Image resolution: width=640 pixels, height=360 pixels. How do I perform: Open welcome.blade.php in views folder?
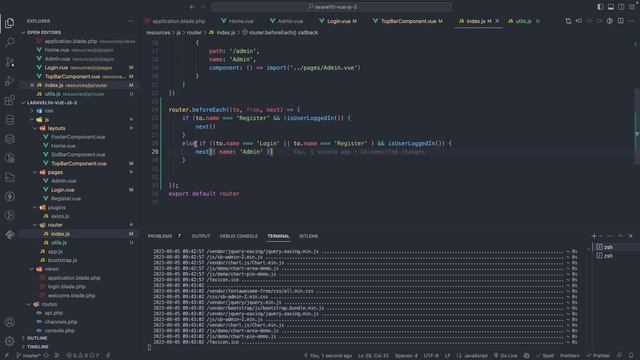(x=71, y=296)
